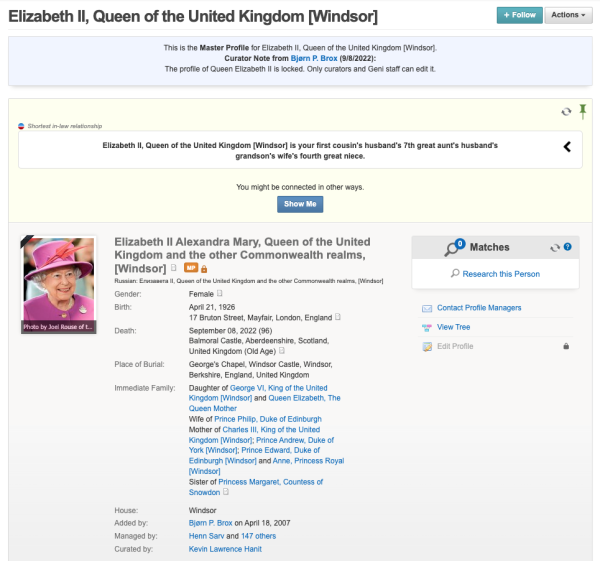Open Research this Person link
The image size is (600, 561).
tap(501, 274)
